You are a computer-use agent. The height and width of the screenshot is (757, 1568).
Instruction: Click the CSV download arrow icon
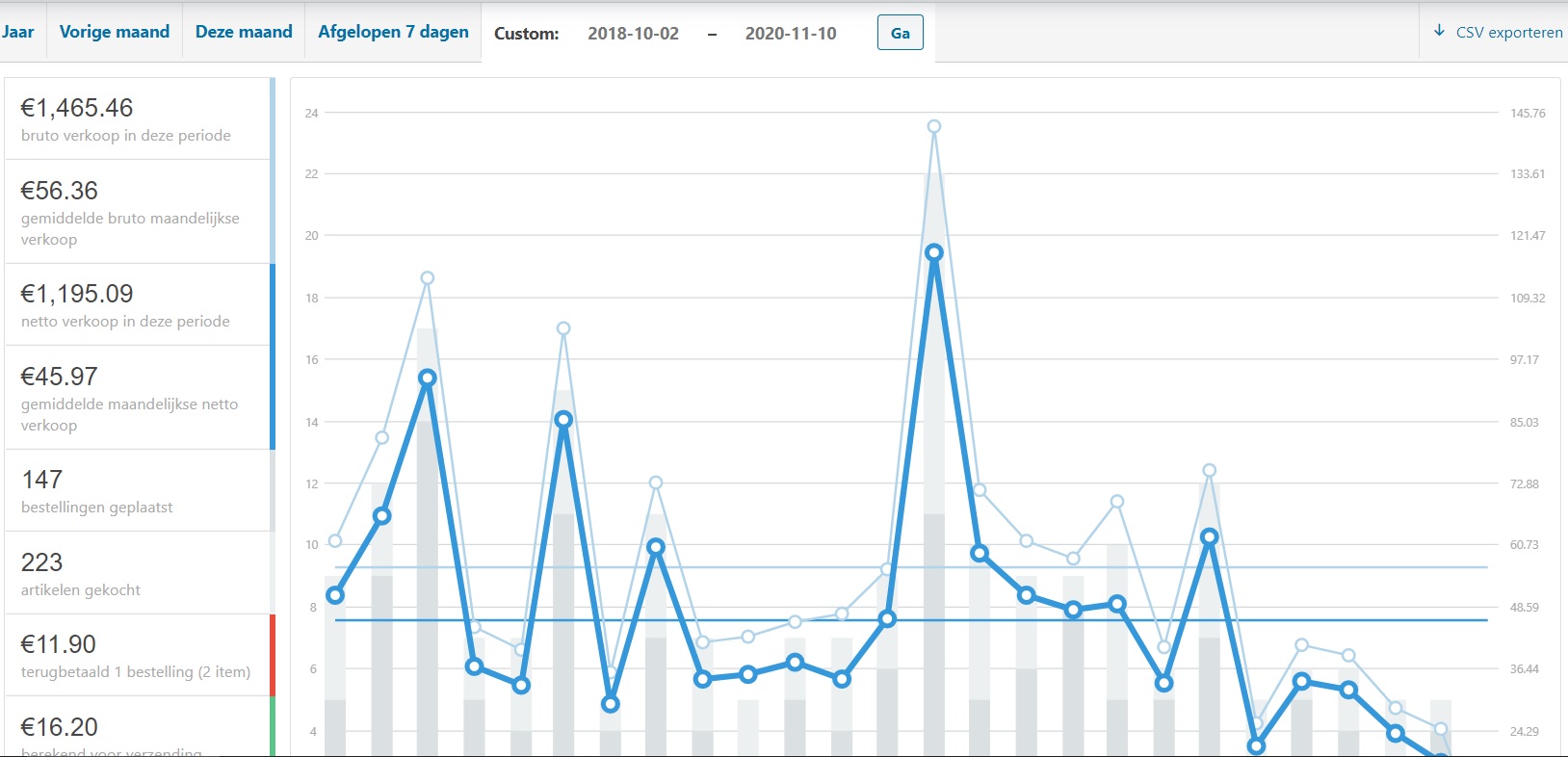coord(1439,31)
